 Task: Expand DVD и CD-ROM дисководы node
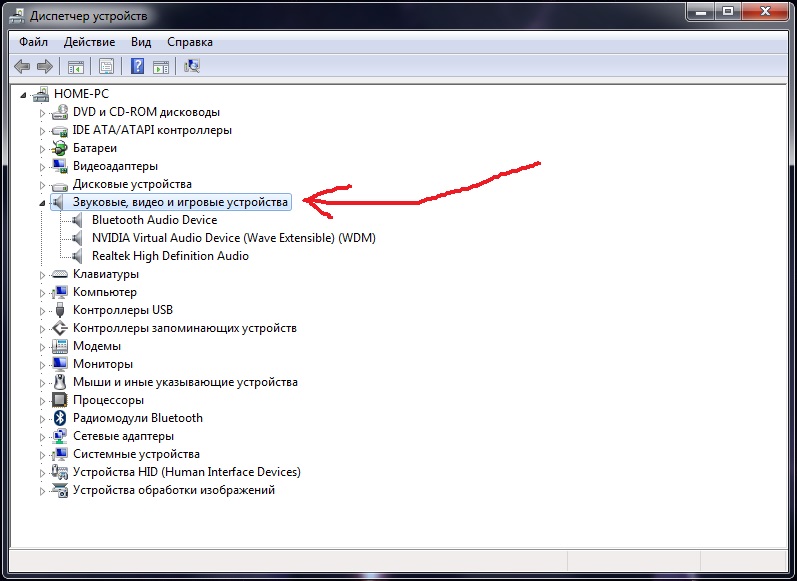(x=43, y=113)
